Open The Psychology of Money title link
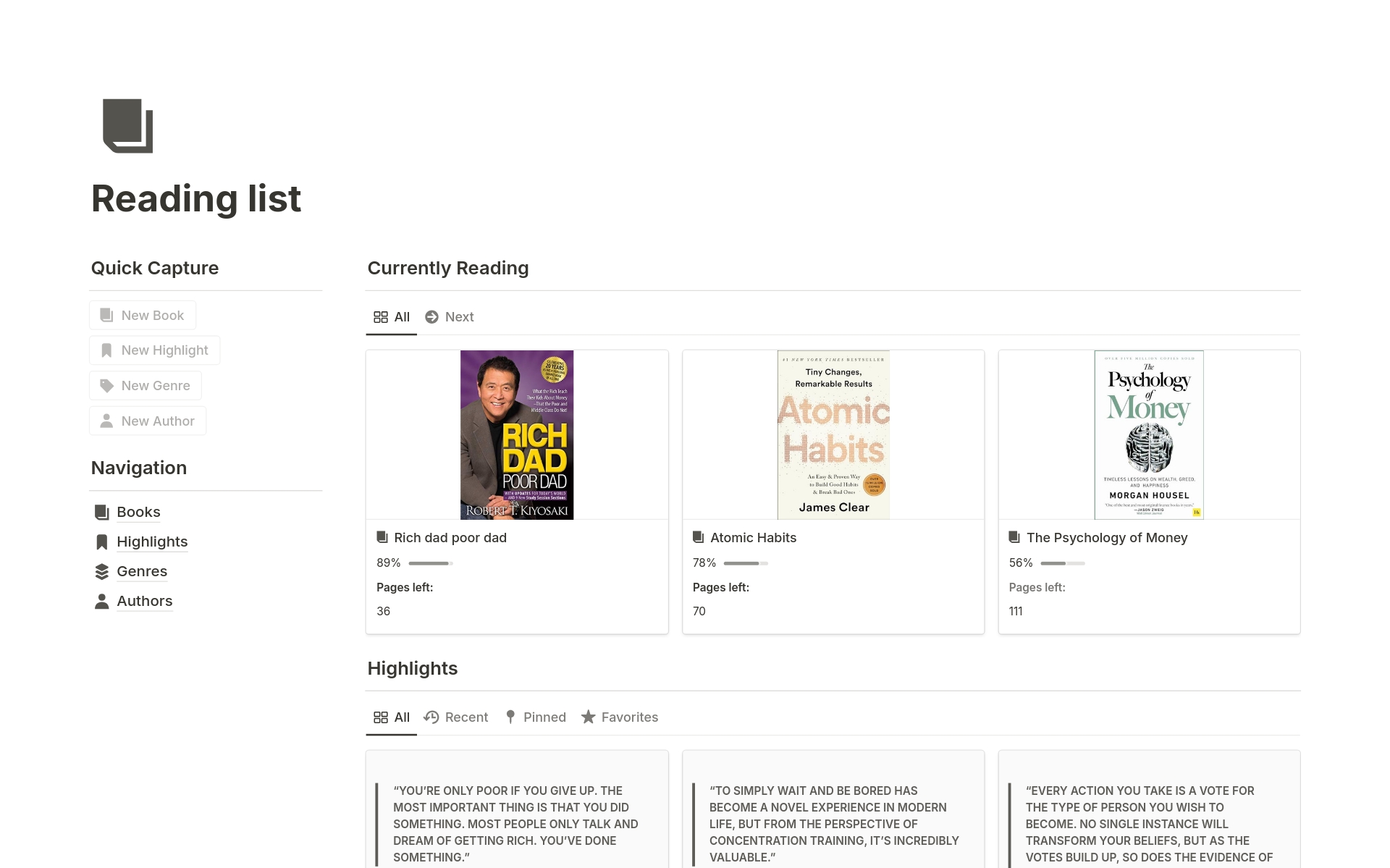 pos(1107,538)
